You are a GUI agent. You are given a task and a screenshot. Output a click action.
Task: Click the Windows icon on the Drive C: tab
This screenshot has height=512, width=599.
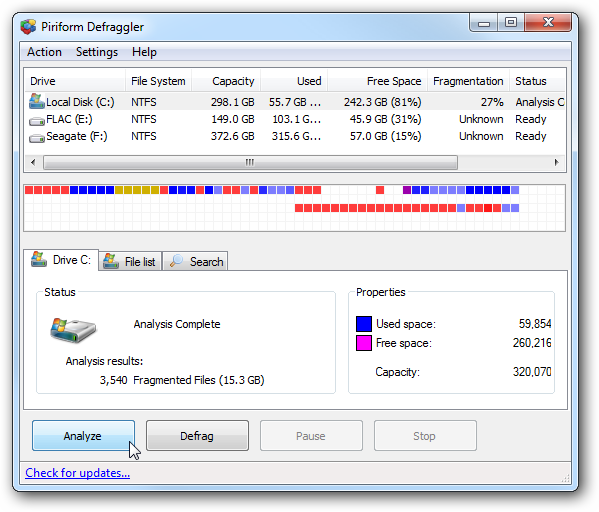tap(39, 259)
